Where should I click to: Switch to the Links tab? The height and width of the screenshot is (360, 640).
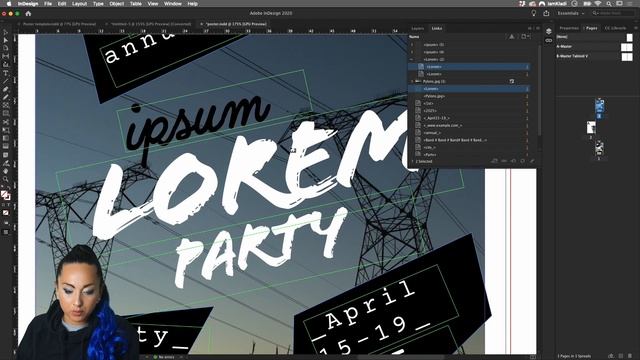[437, 29]
